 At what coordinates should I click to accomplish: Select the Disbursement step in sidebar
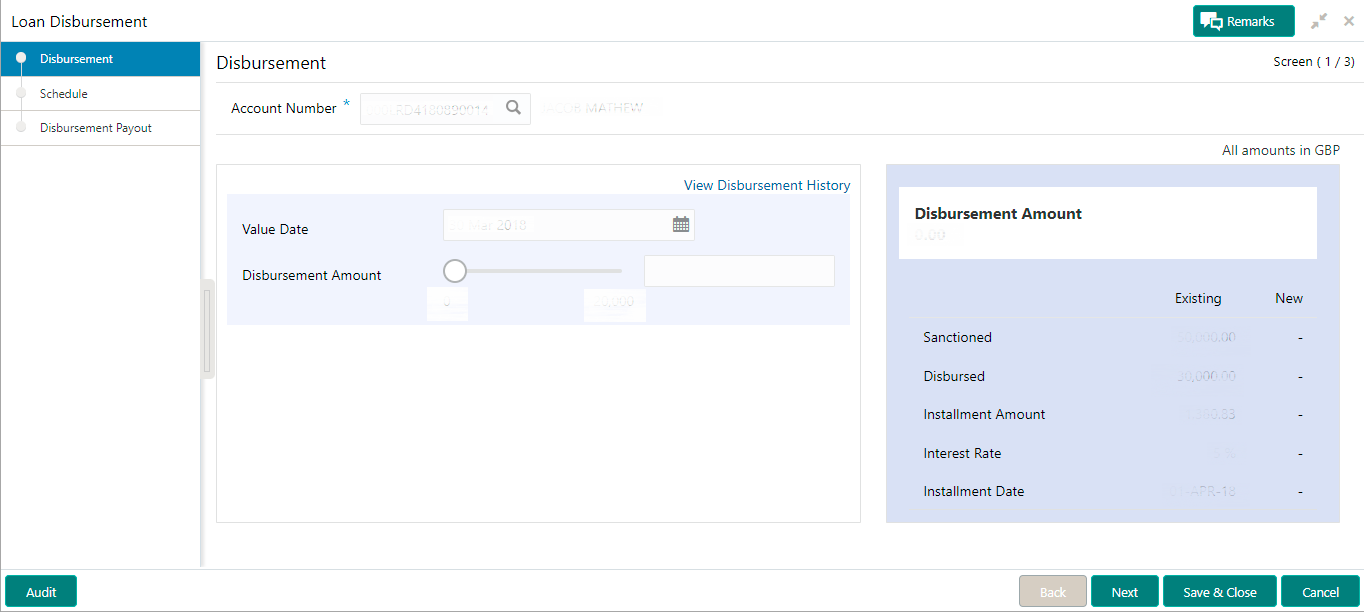[100, 59]
